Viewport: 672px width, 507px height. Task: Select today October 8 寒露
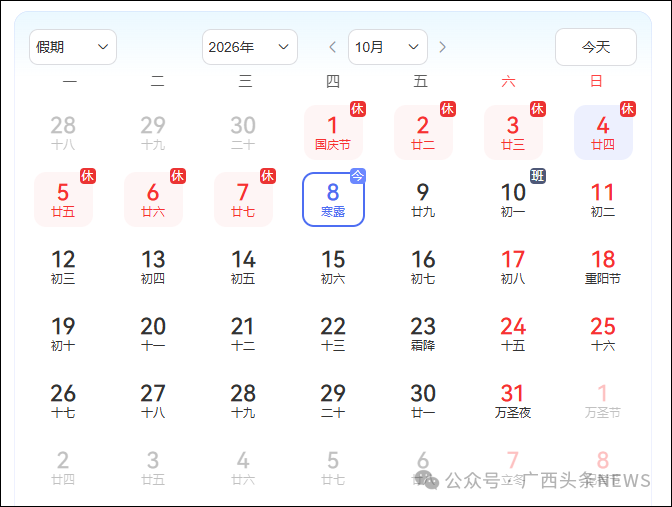(333, 199)
